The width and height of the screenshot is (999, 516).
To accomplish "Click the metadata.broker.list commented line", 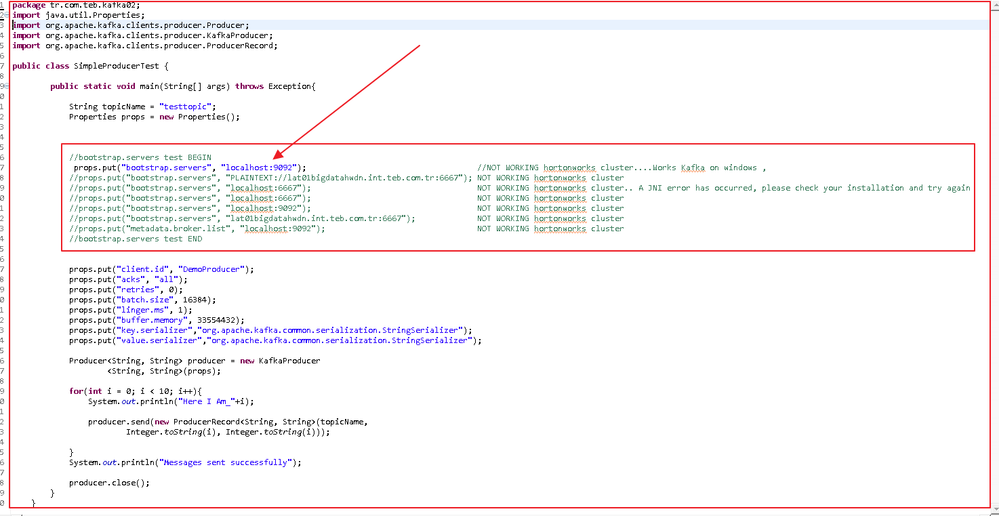I will pyautogui.click(x=197, y=229).
